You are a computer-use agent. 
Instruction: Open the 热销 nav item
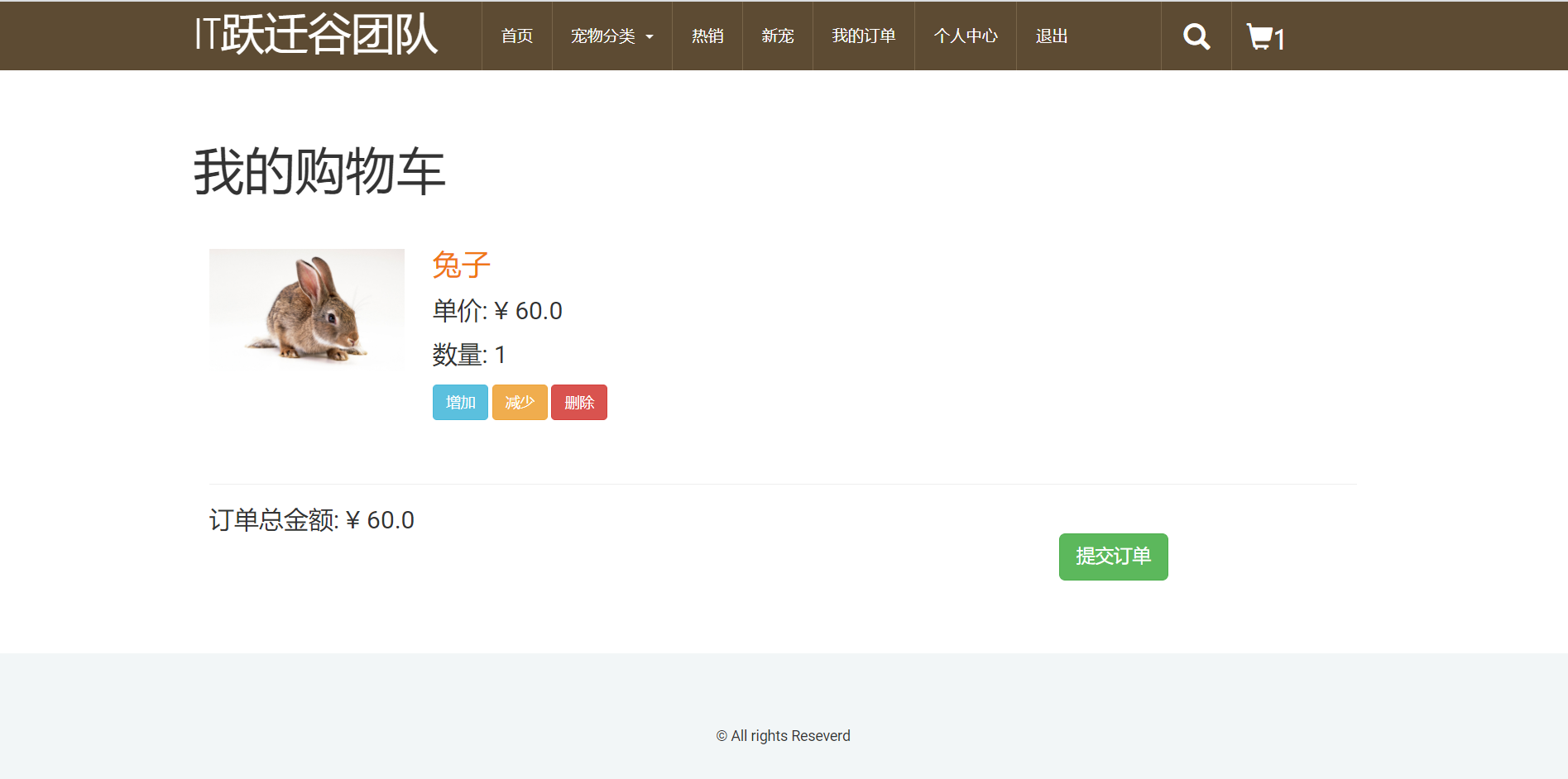click(707, 36)
